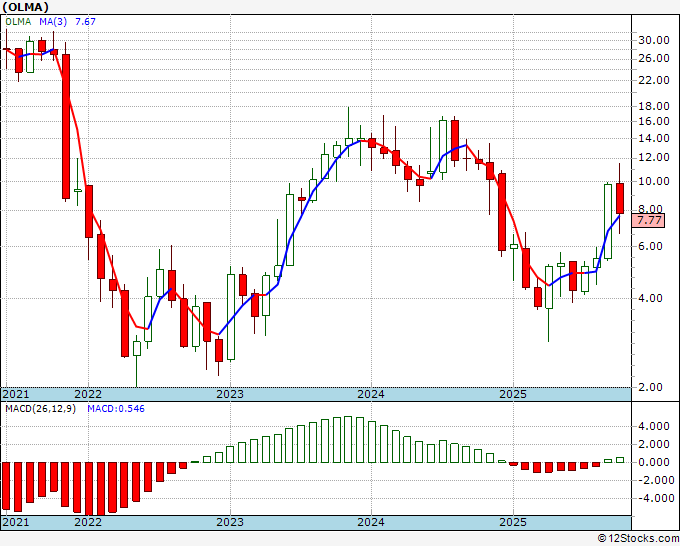Click 2024 on the MACD panel timeline

point(371,522)
